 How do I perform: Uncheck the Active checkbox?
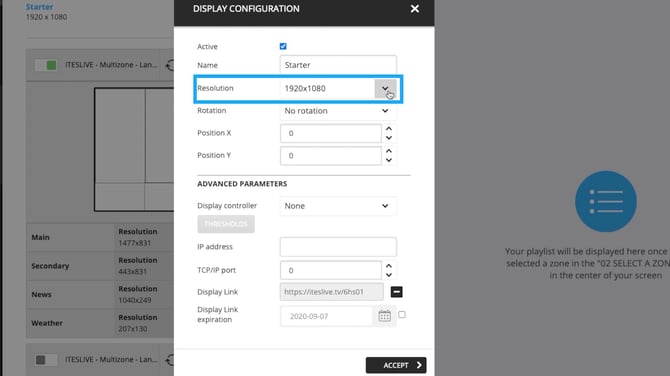click(x=283, y=46)
